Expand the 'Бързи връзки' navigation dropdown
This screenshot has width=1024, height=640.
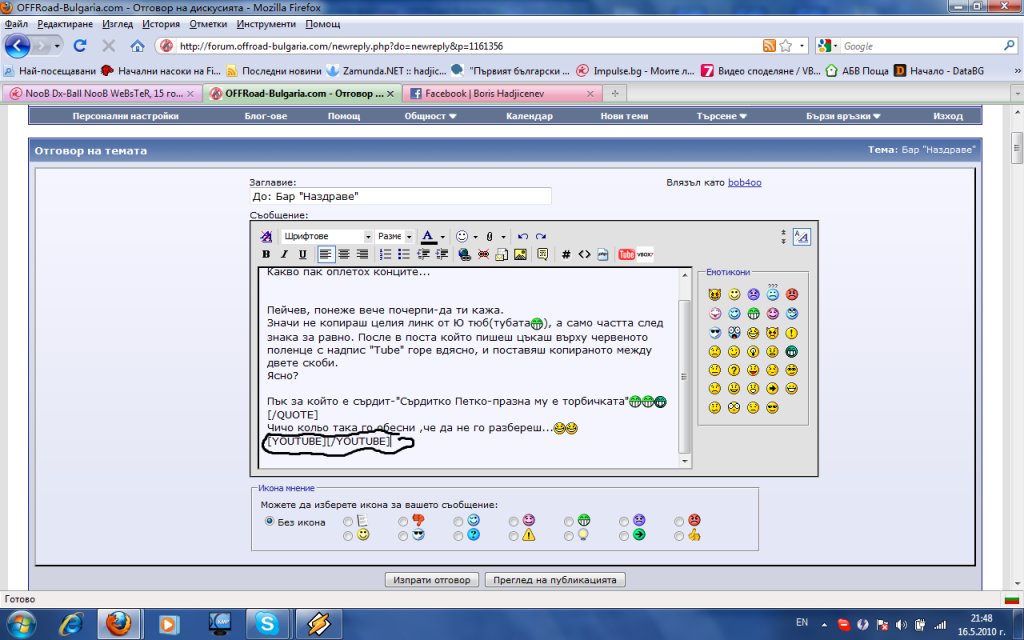(x=843, y=116)
